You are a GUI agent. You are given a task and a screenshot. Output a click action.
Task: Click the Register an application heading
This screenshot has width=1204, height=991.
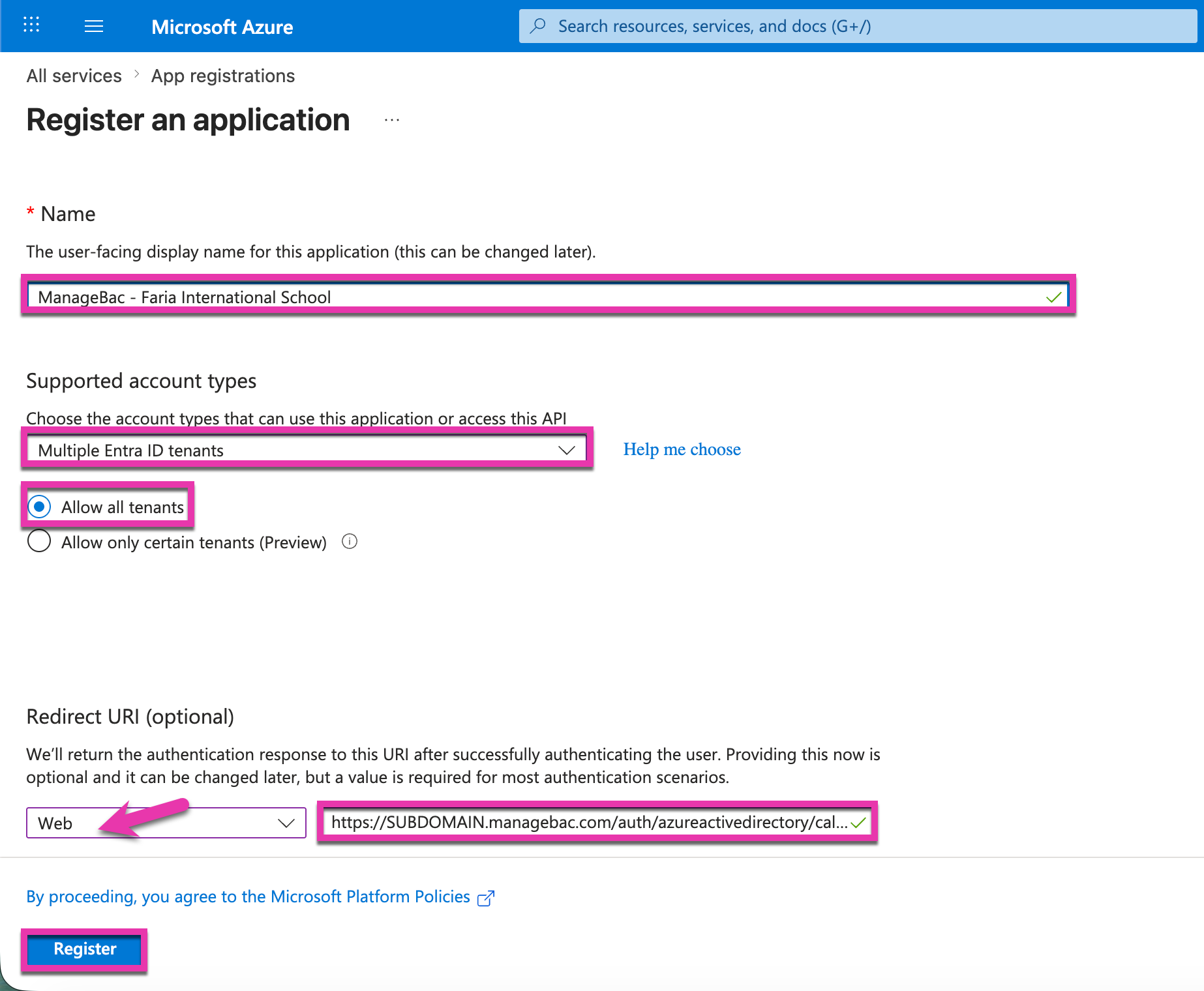(x=188, y=120)
